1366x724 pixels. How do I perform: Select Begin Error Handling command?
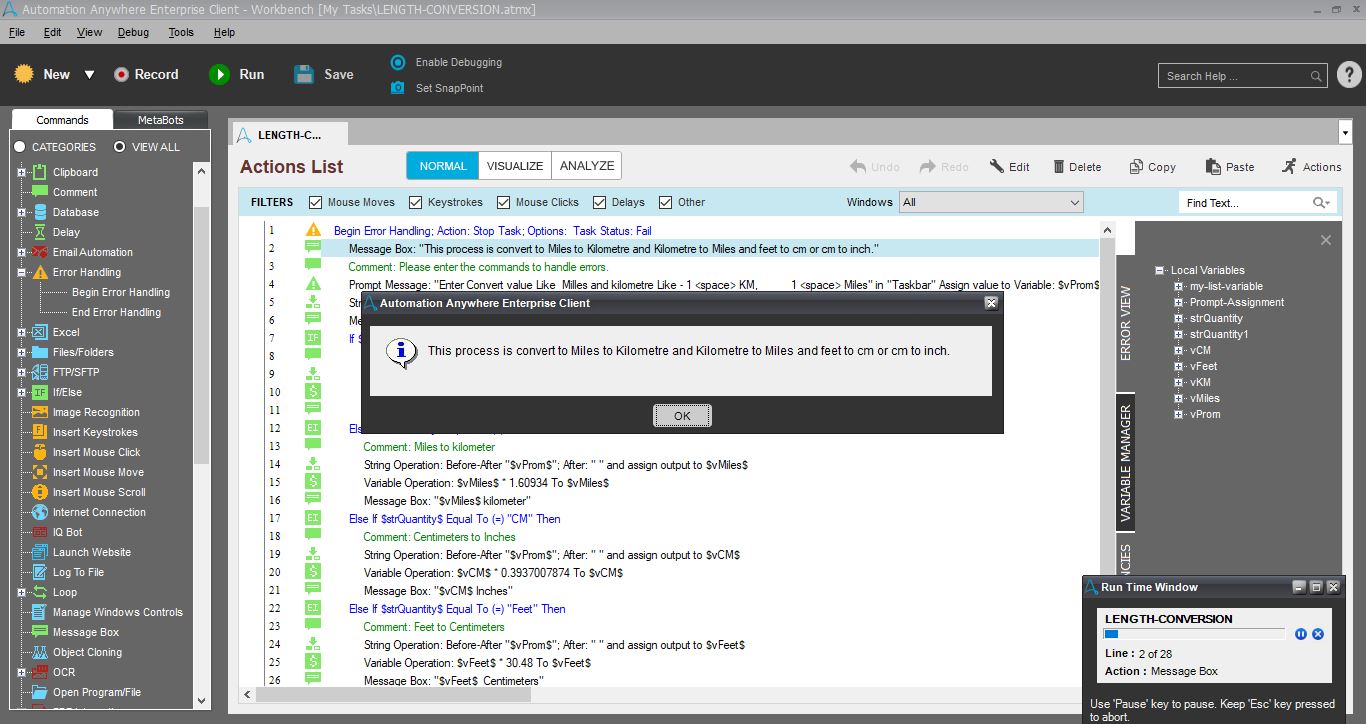(x=121, y=292)
